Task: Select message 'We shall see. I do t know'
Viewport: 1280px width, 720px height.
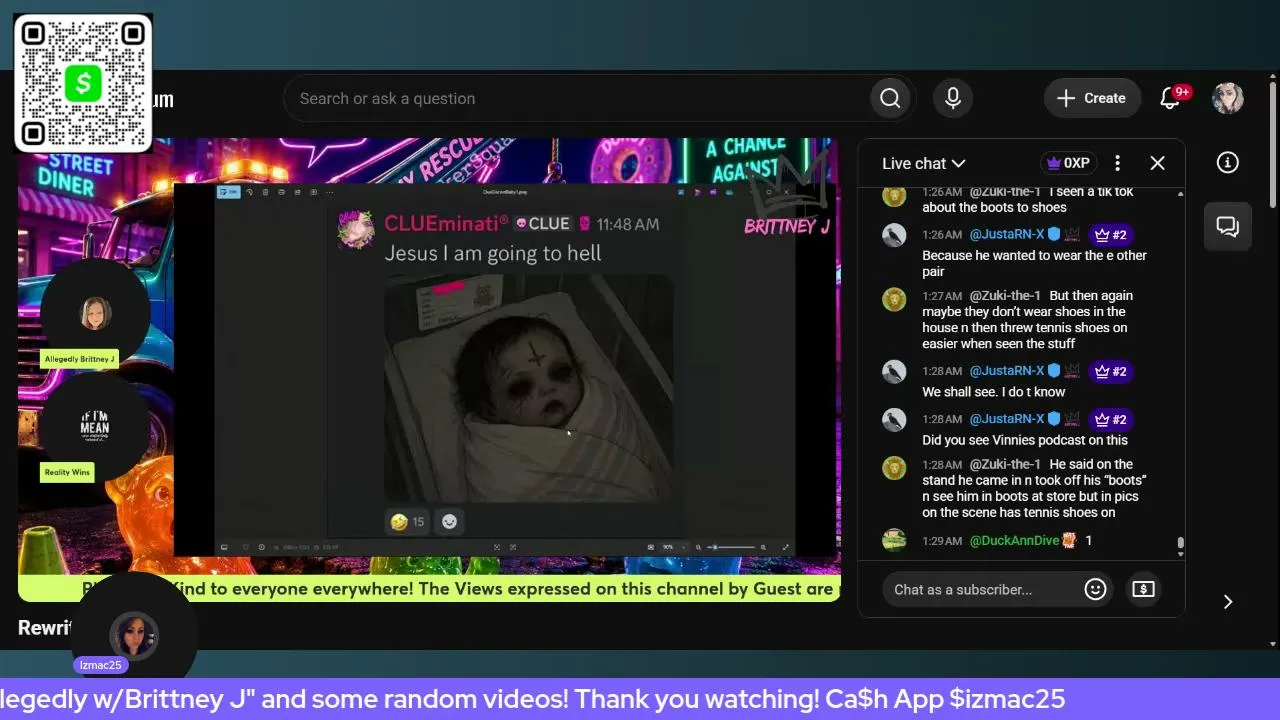Action: [994, 392]
